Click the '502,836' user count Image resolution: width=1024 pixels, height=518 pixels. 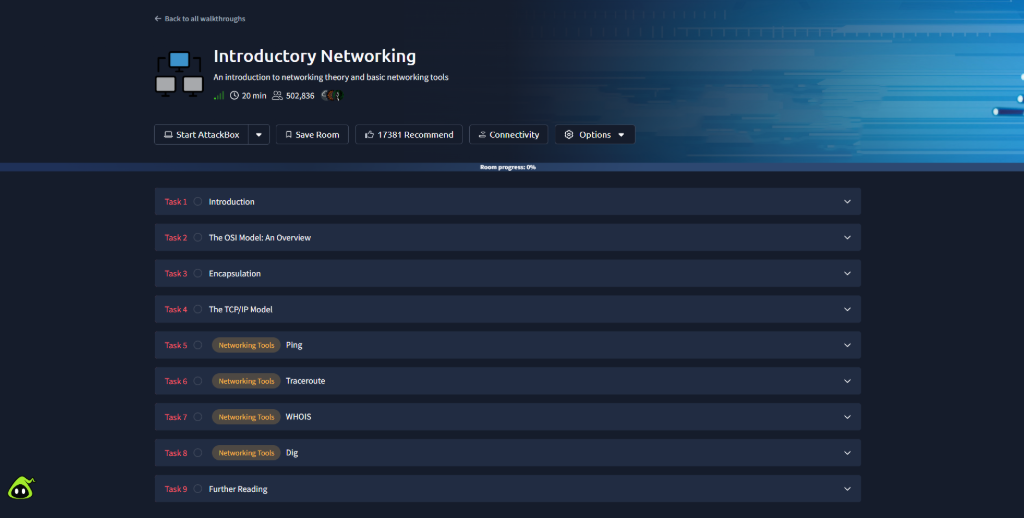point(300,95)
